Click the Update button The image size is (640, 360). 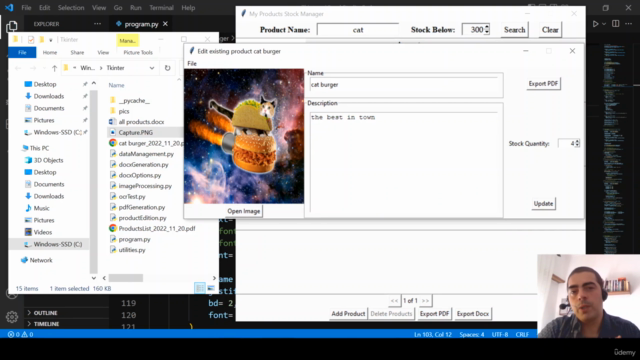pos(543,204)
